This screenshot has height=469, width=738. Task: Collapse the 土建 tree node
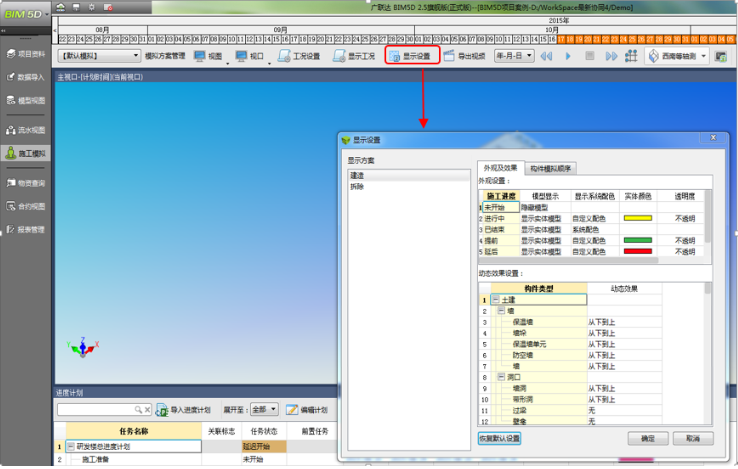[x=496, y=299]
